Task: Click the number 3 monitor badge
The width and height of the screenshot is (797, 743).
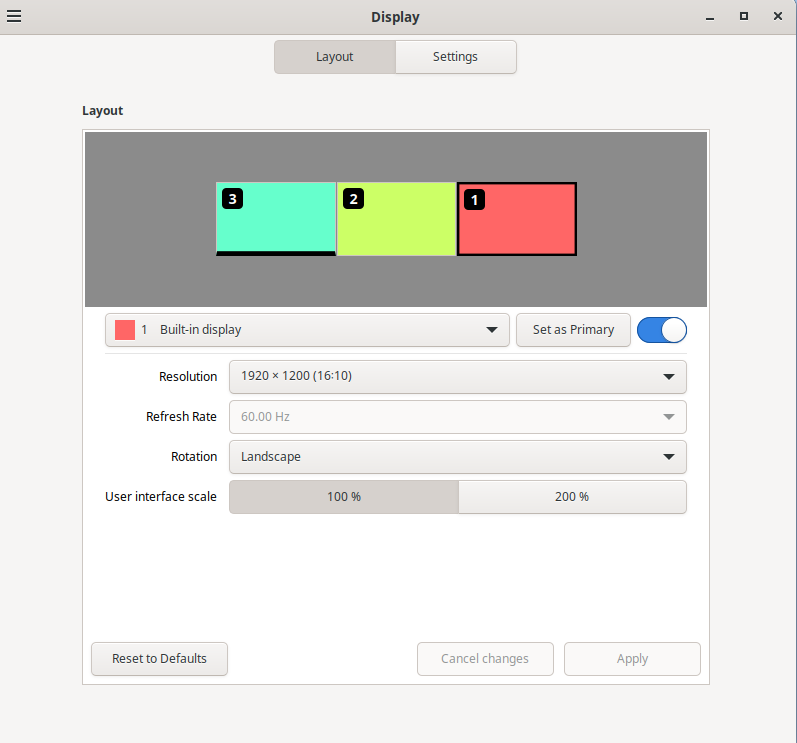Action: pyautogui.click(x=233, y=199)
